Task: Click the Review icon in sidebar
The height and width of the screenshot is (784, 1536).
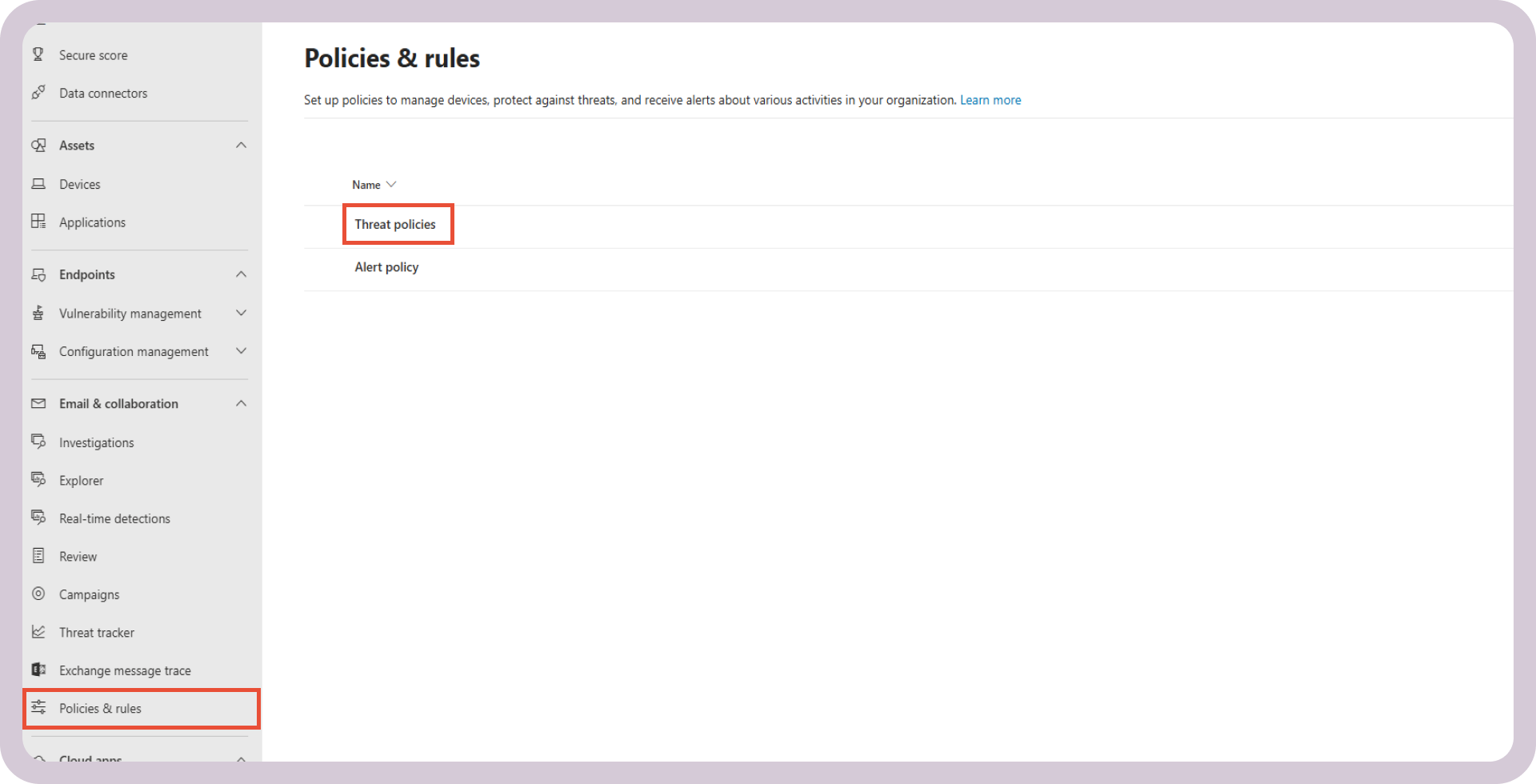Action: tap(38, 556)
